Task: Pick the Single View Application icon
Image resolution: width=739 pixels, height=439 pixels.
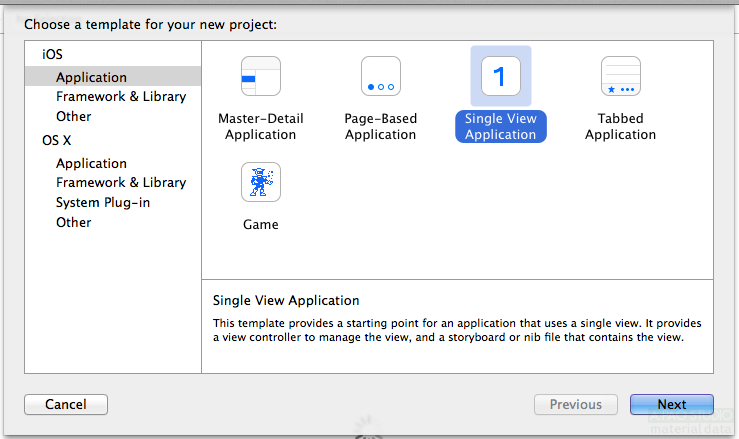Action: pos(501,76)
